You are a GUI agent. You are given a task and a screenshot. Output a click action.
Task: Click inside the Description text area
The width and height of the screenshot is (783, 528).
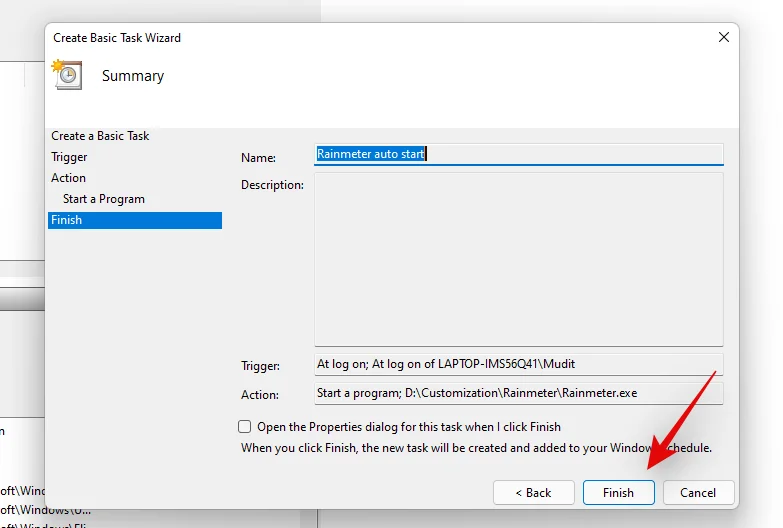(x=518, y=259)
